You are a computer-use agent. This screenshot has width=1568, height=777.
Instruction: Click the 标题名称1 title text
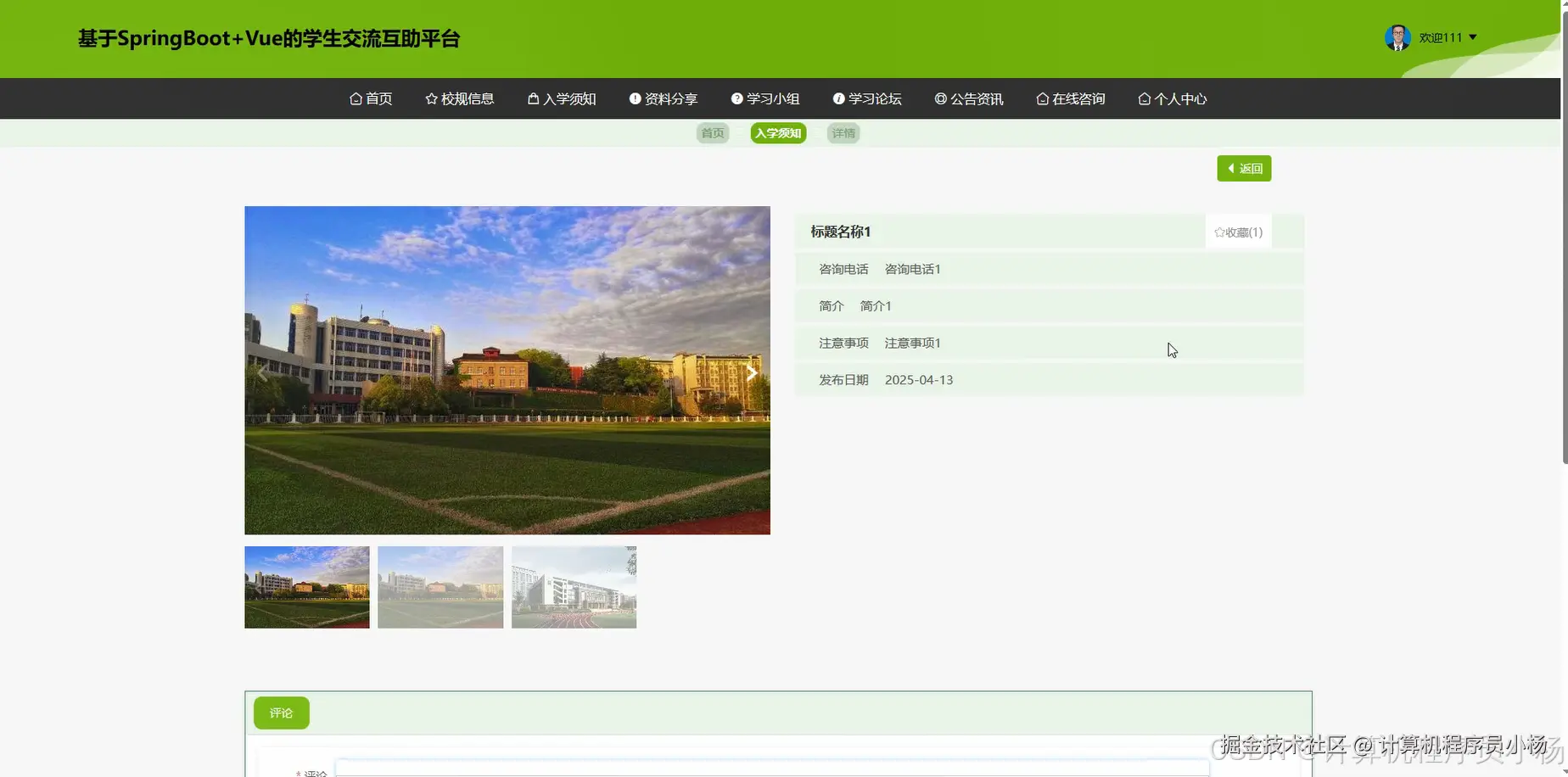click(x=841, y=232)
